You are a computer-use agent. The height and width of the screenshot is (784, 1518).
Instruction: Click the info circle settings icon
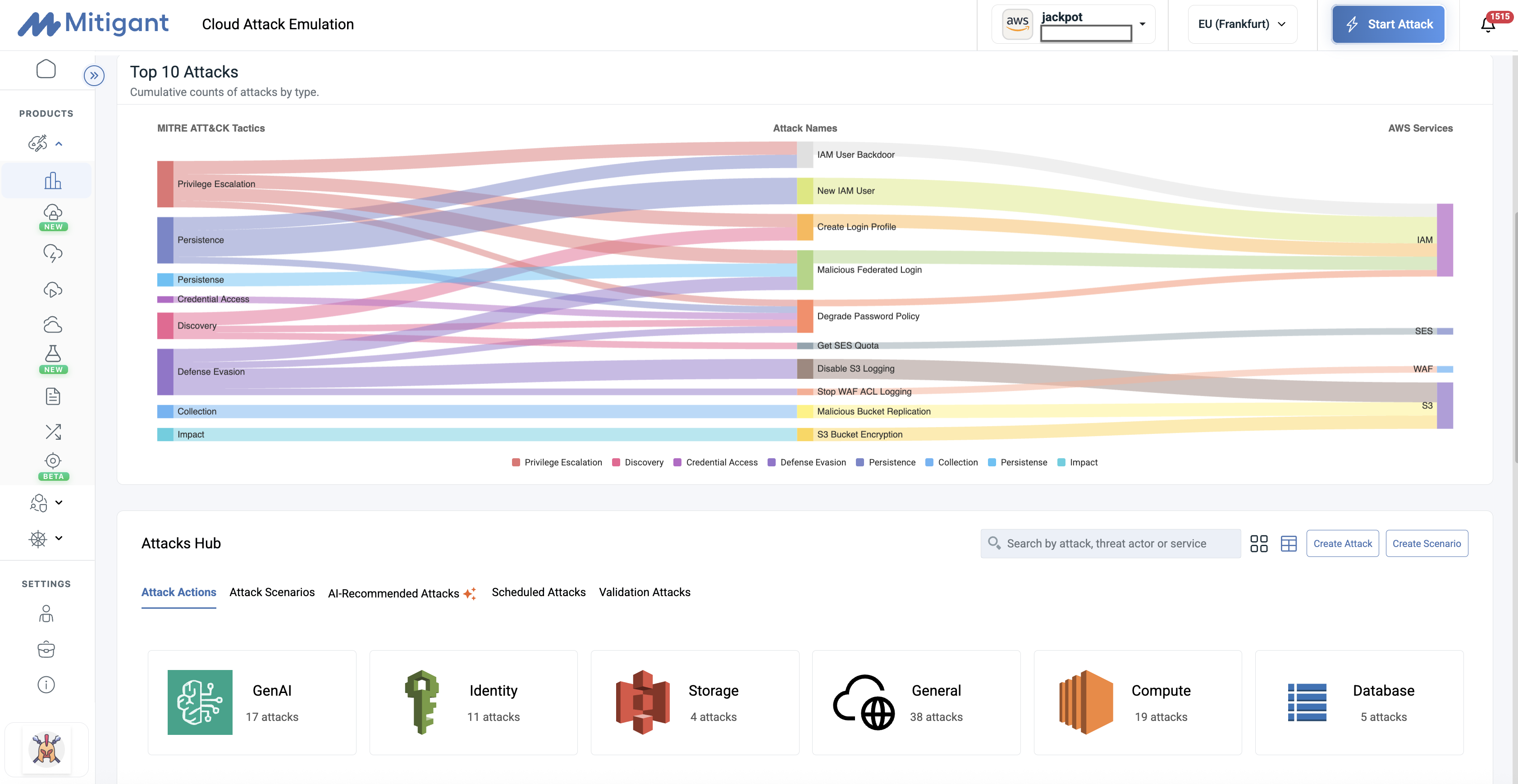point(46,684)
